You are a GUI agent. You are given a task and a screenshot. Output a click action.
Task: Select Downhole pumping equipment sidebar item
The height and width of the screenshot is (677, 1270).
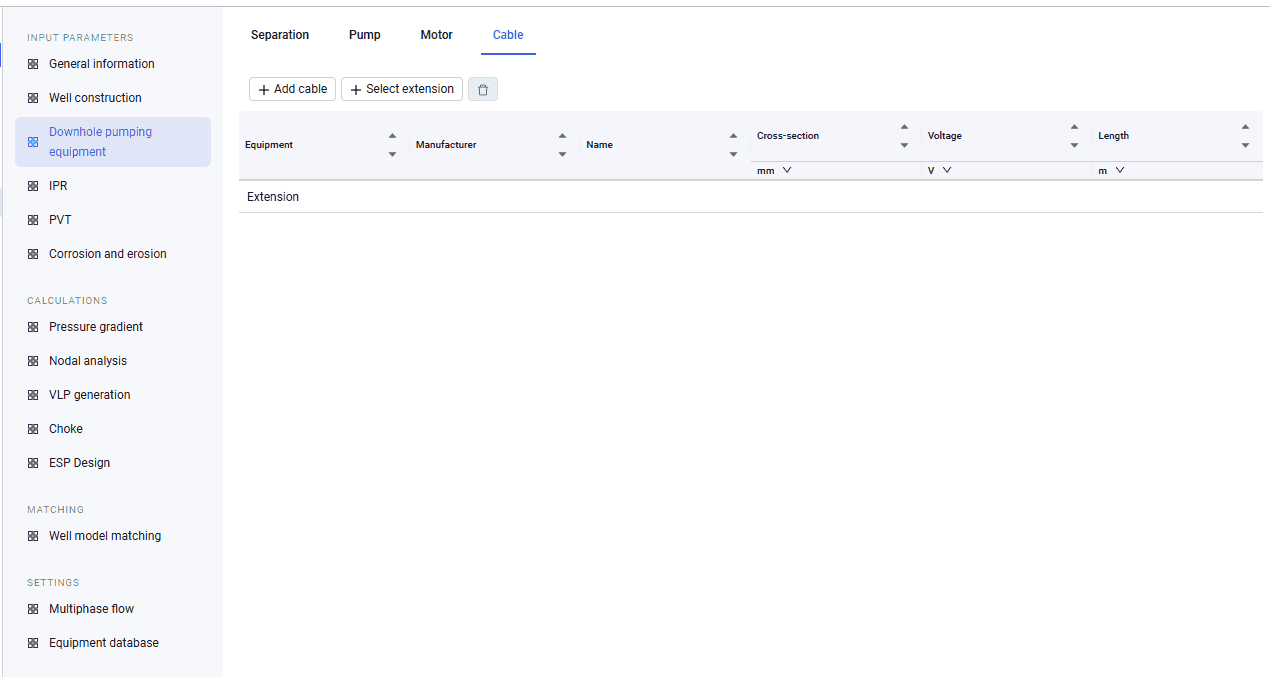pyautogui.click(x=112, y=142)
